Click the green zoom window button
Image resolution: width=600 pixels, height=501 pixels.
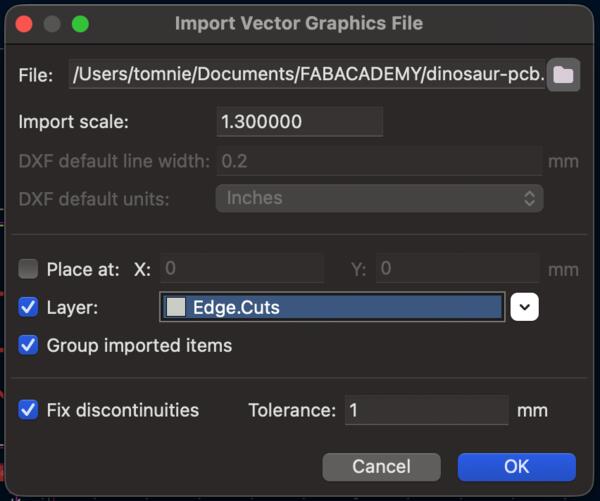80,23
